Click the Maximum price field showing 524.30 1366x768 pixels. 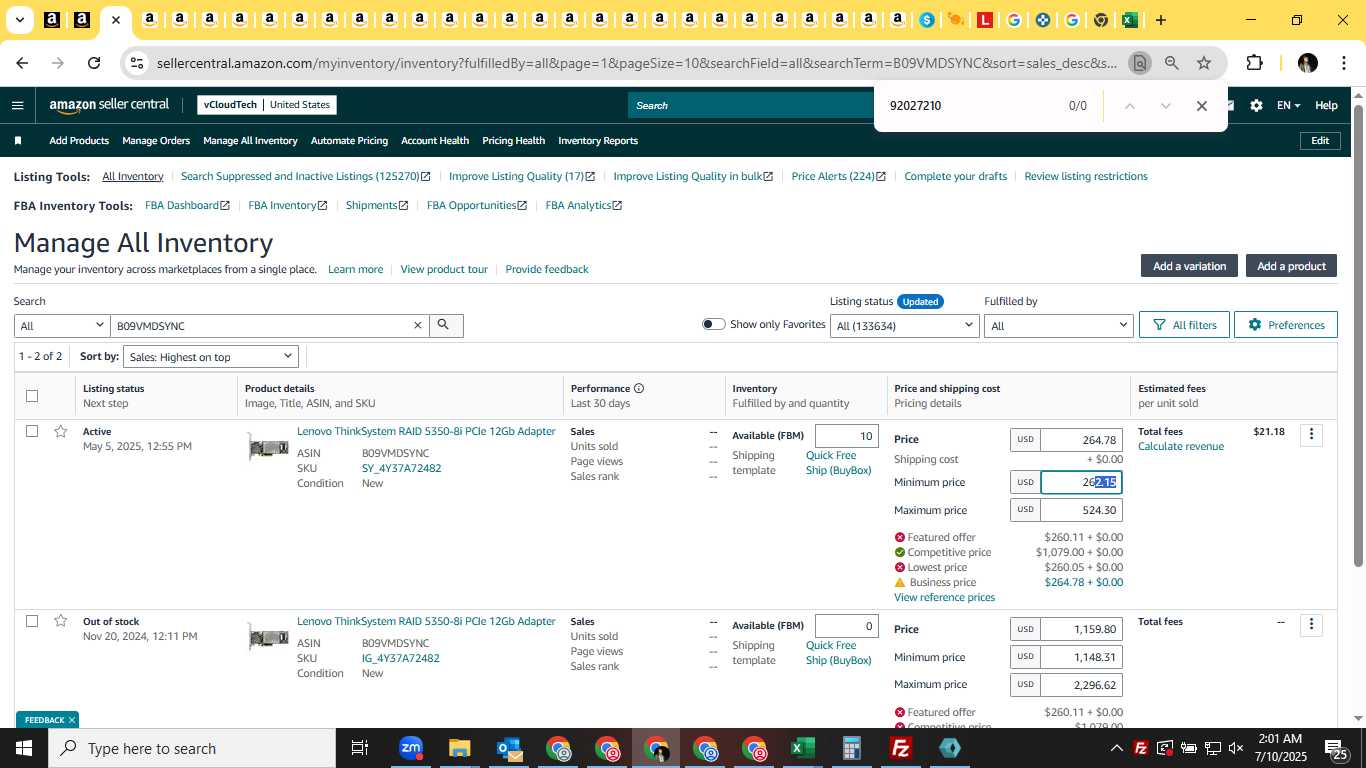pos(1081,510)
